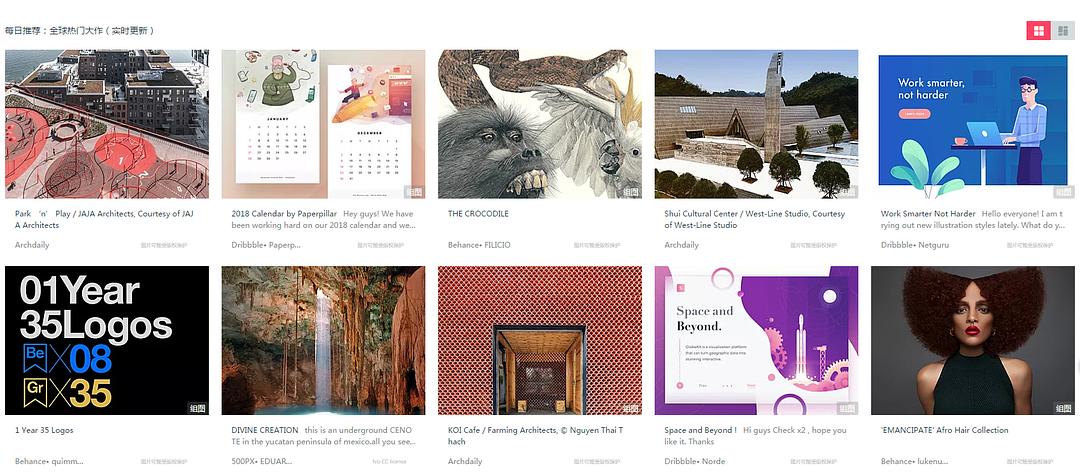1080x473 pixels.
Task: Open THE CROCODILE illustration thumbnail
Action: pyautogui.click(x=539, y=124)
